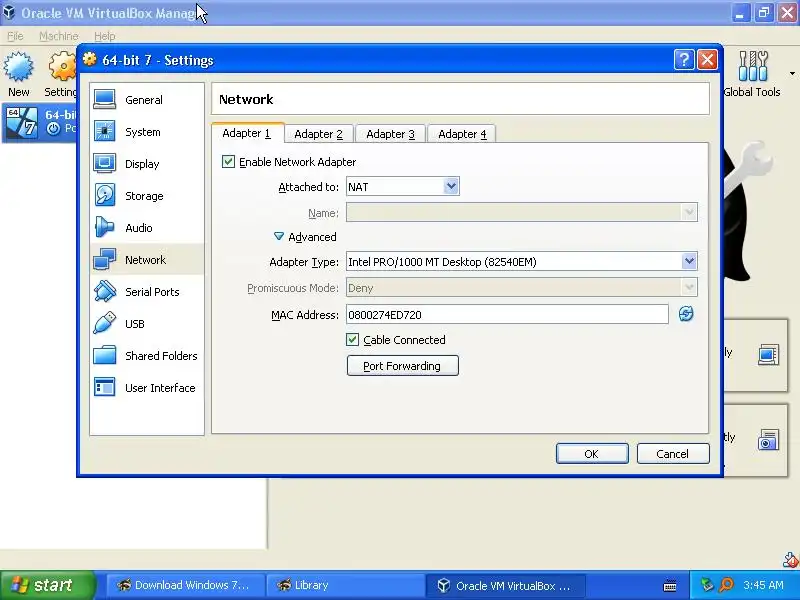This screenshot has width=800, height=600.
Task: Click the Network page heading
Action: pyautogui.click(x=246, y=99)
